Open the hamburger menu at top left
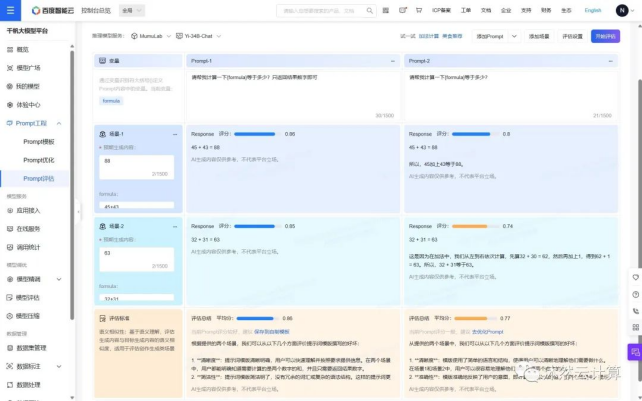This screenshot has height=401, width=642. click(10, 10)
